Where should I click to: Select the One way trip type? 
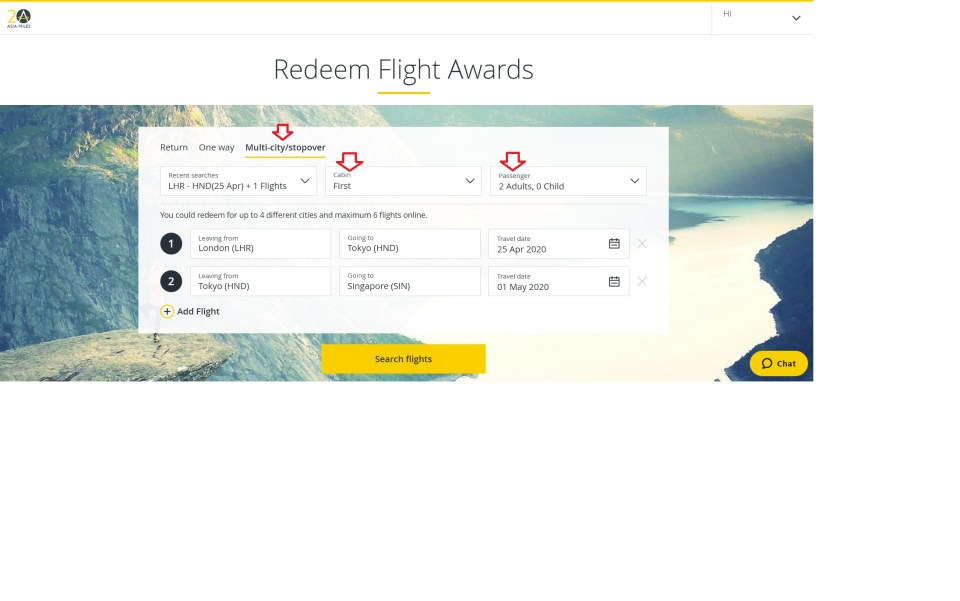[216, 148]
